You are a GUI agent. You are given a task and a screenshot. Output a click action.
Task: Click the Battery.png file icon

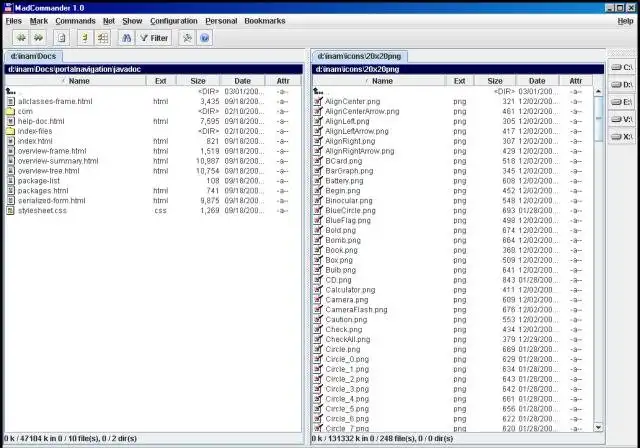pos(318,181)
